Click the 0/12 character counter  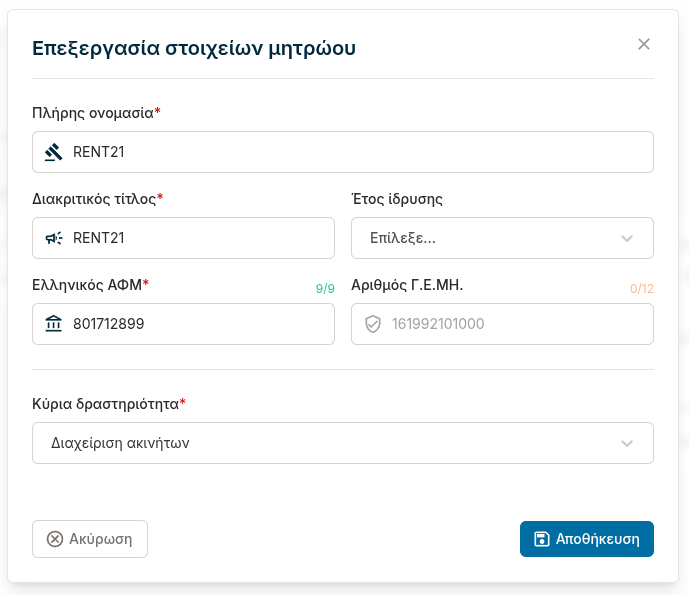[642, 289]
